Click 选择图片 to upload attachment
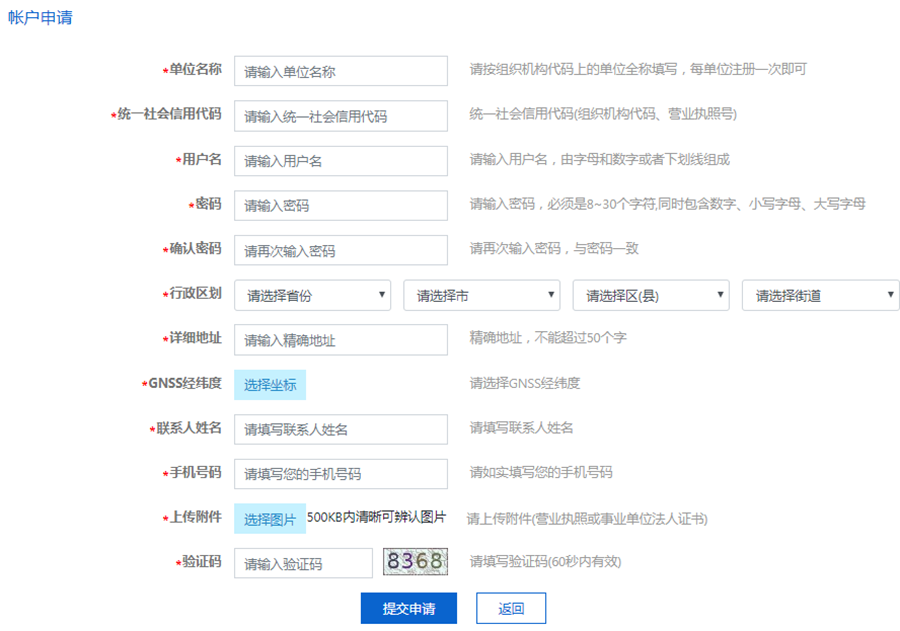Viewport: 900px width, 631px height. [x=270, y=519]
